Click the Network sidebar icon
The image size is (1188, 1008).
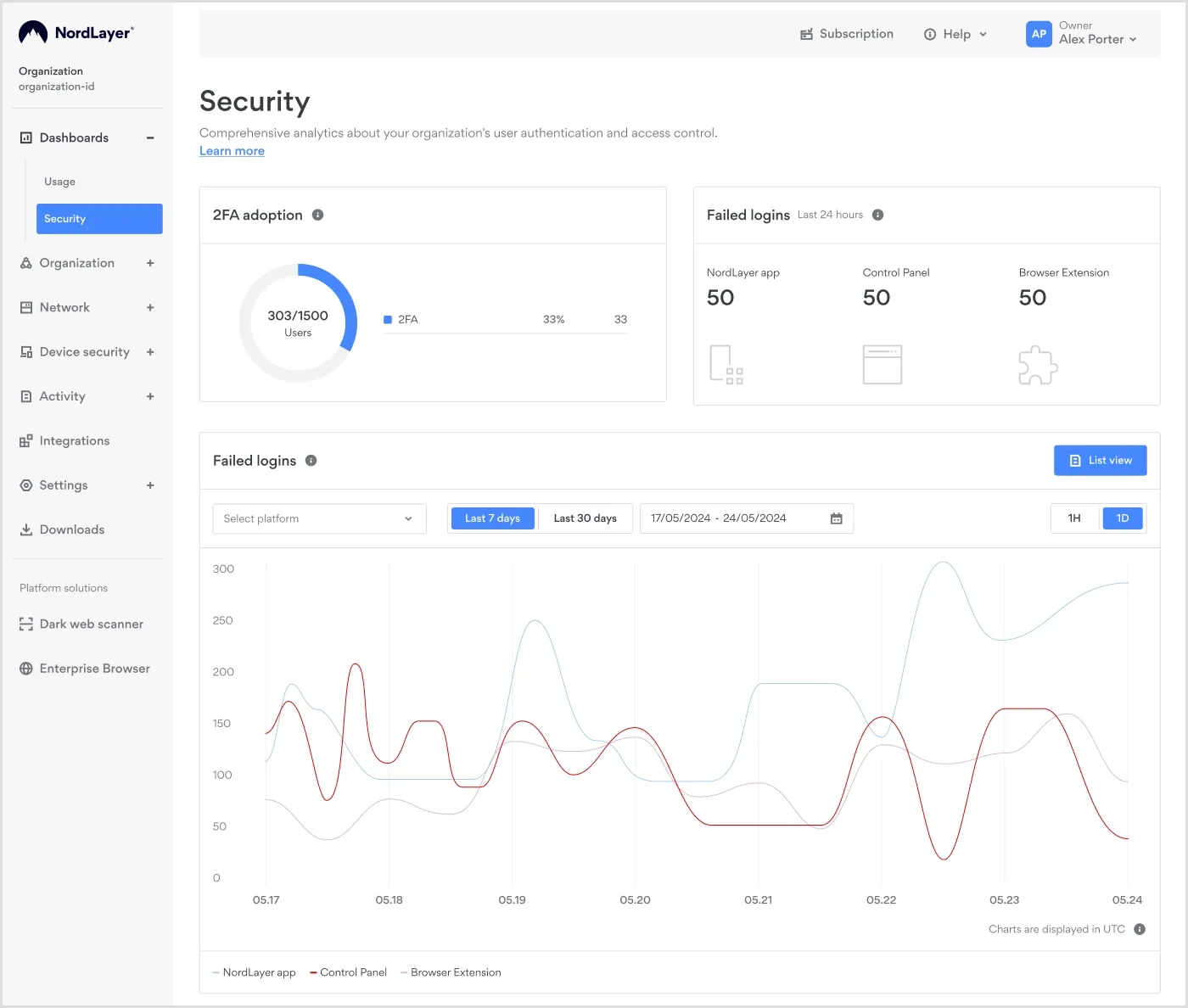click(26, 307)
